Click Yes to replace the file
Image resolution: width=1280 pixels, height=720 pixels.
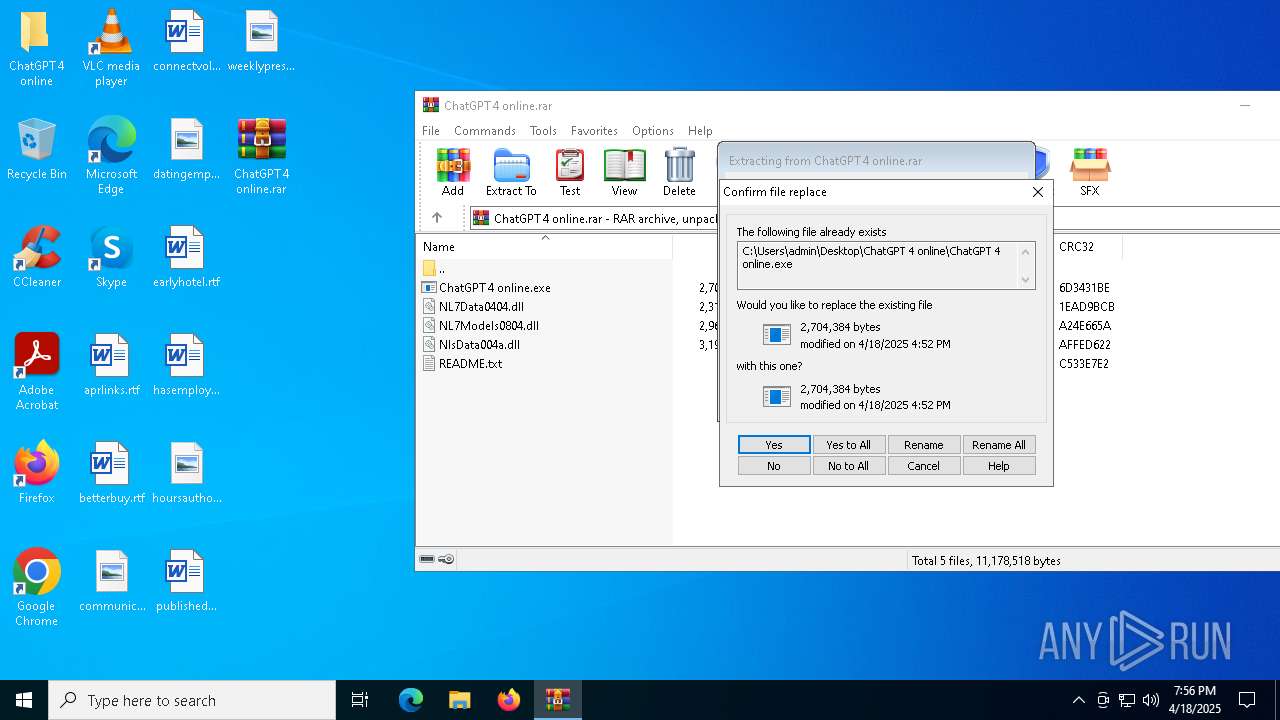point(774,445)
